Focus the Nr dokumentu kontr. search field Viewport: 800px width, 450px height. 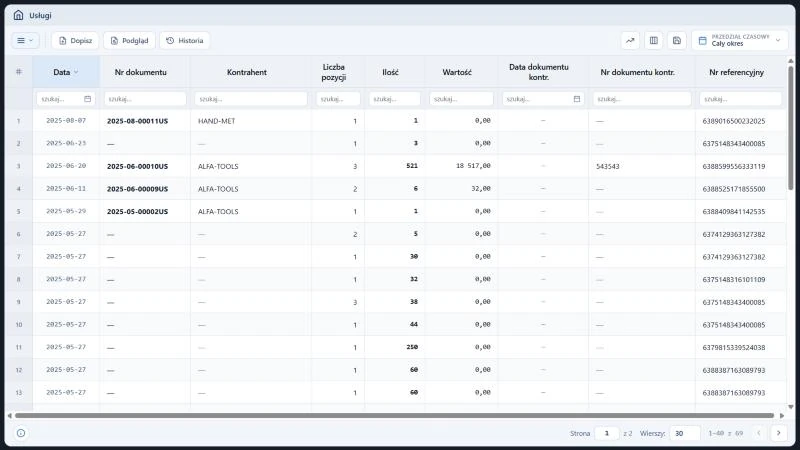642,99
